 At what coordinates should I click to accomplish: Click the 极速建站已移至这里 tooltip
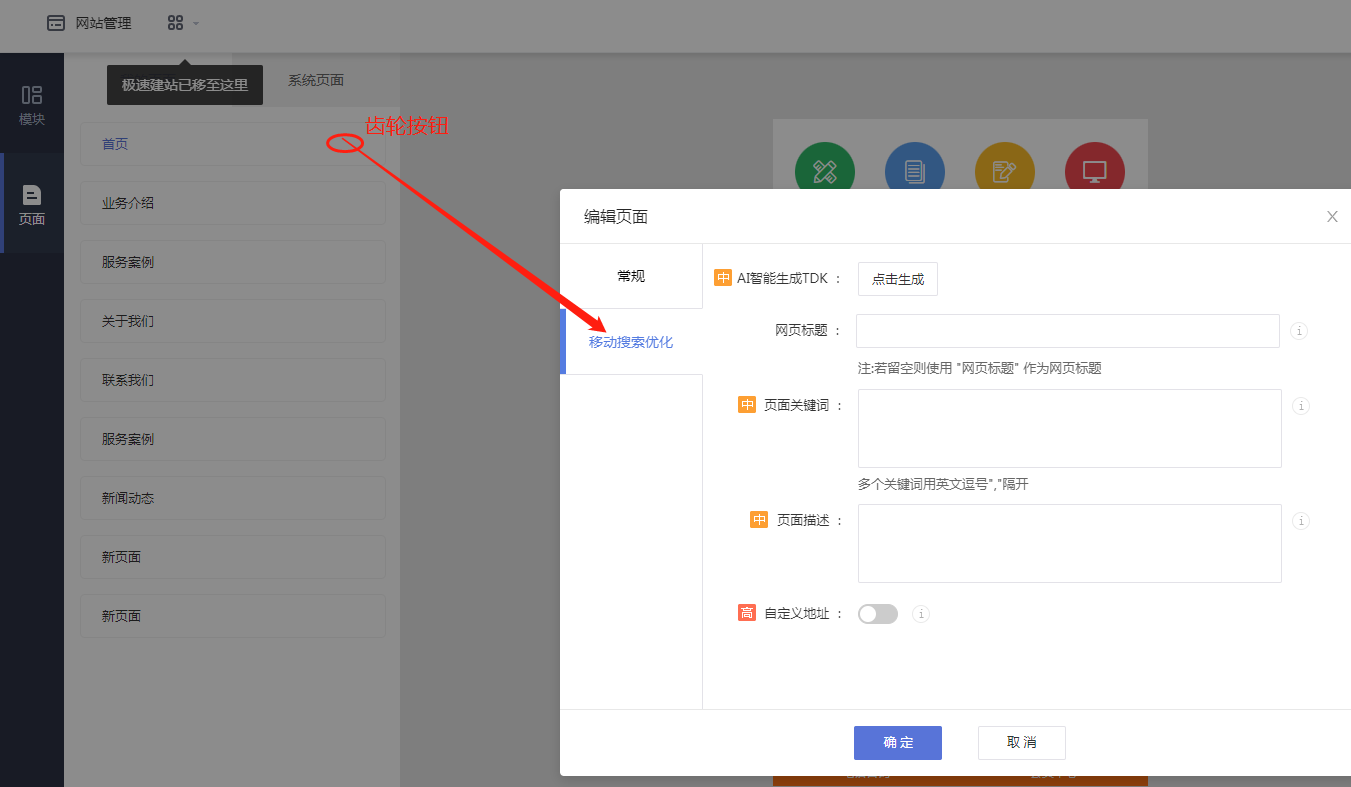(185, 85)
